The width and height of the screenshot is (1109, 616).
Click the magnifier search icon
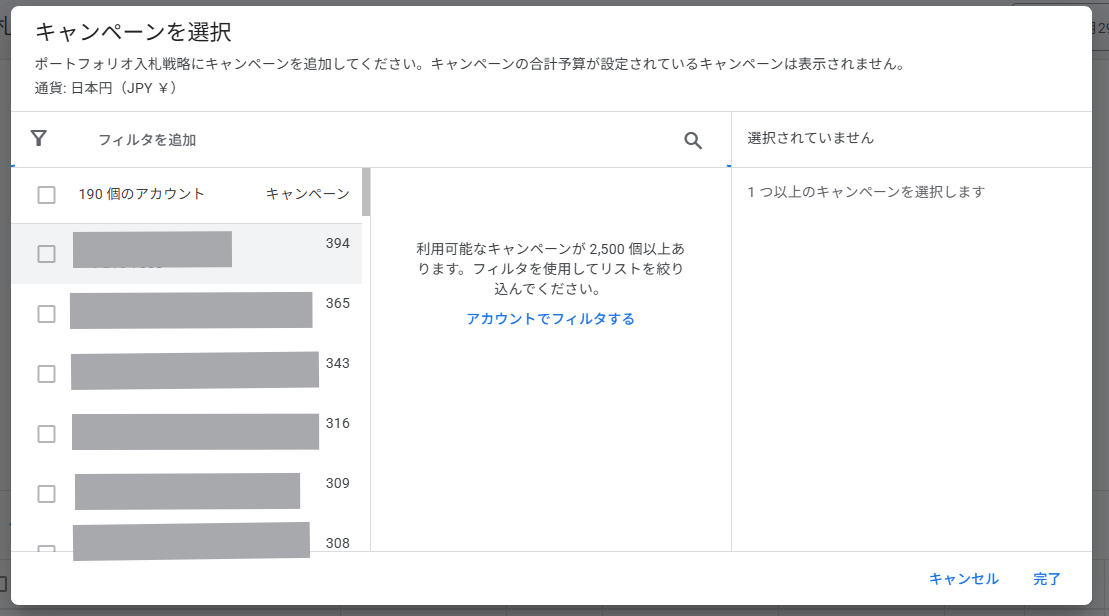point(693,141)
